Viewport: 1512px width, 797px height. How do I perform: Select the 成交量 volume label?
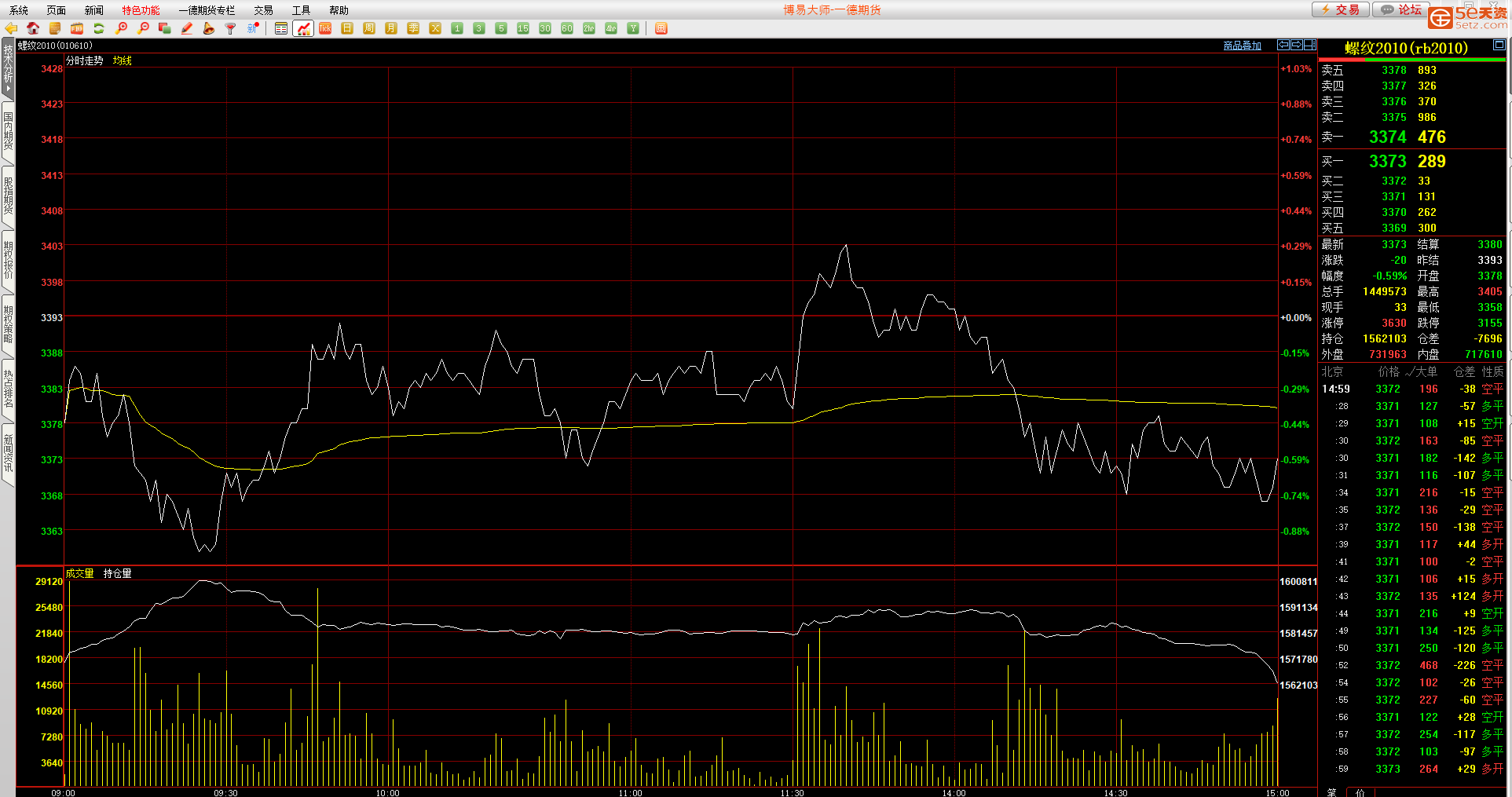(x=79, y=573)
